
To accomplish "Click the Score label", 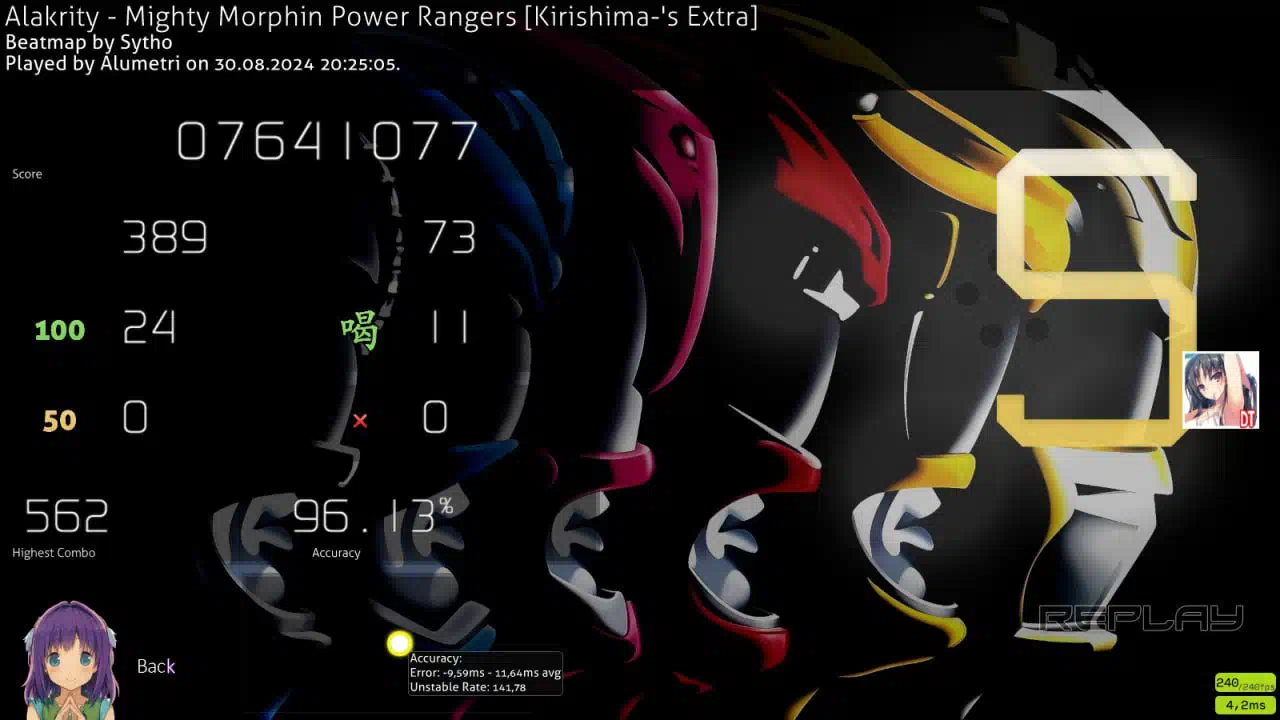I will pyautogui.click(x=27, y=174).
